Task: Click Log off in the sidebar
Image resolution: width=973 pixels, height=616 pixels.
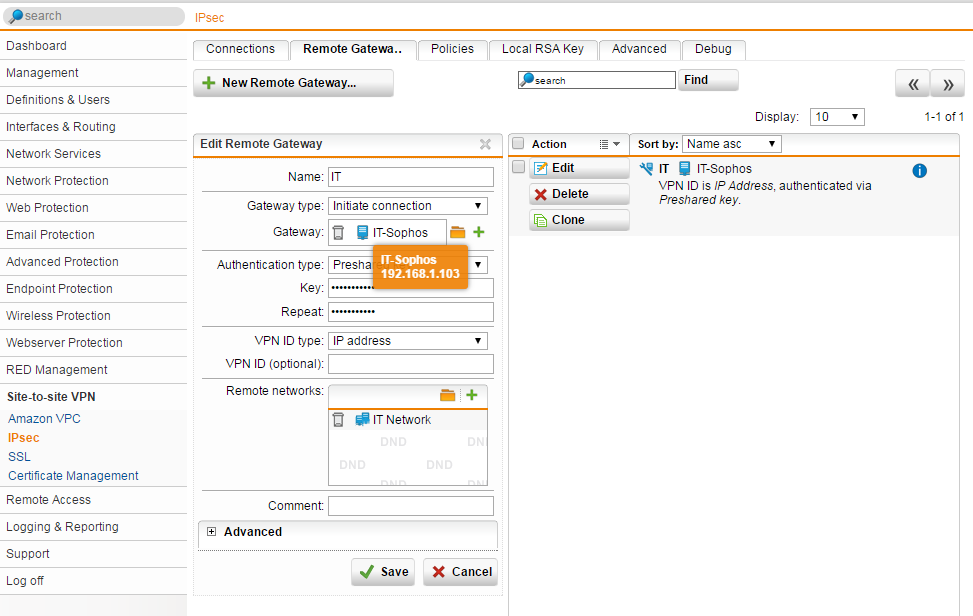Action: [x=93, y=581]
